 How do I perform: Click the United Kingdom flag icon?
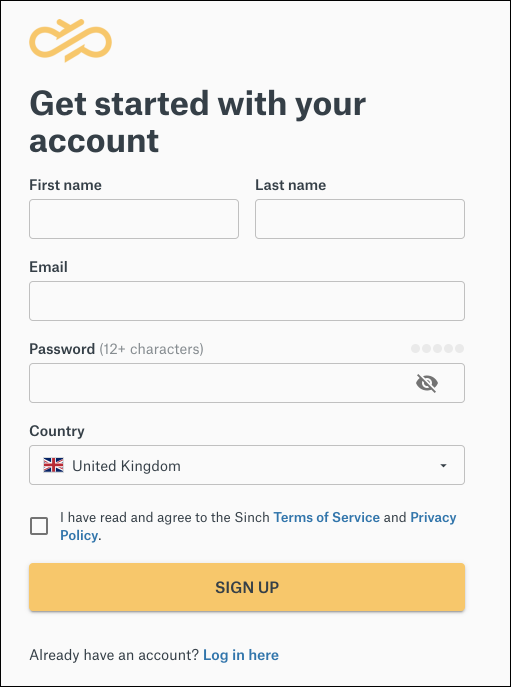point(53,465)
